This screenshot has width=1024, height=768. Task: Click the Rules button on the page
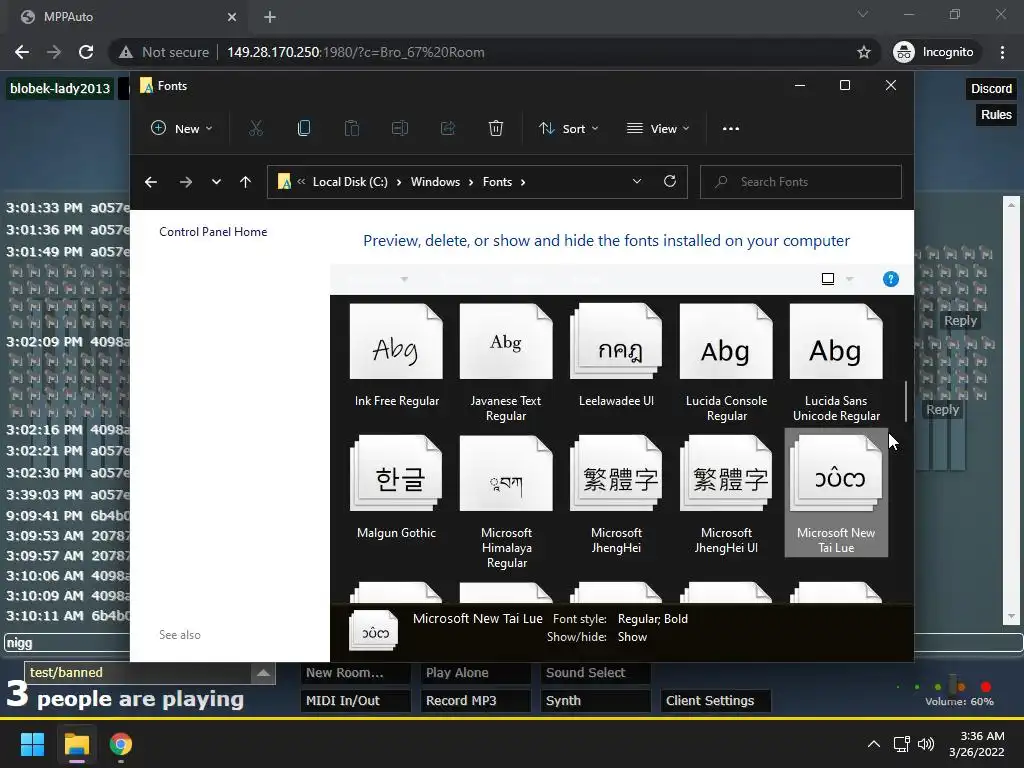[x=996, y=115]
